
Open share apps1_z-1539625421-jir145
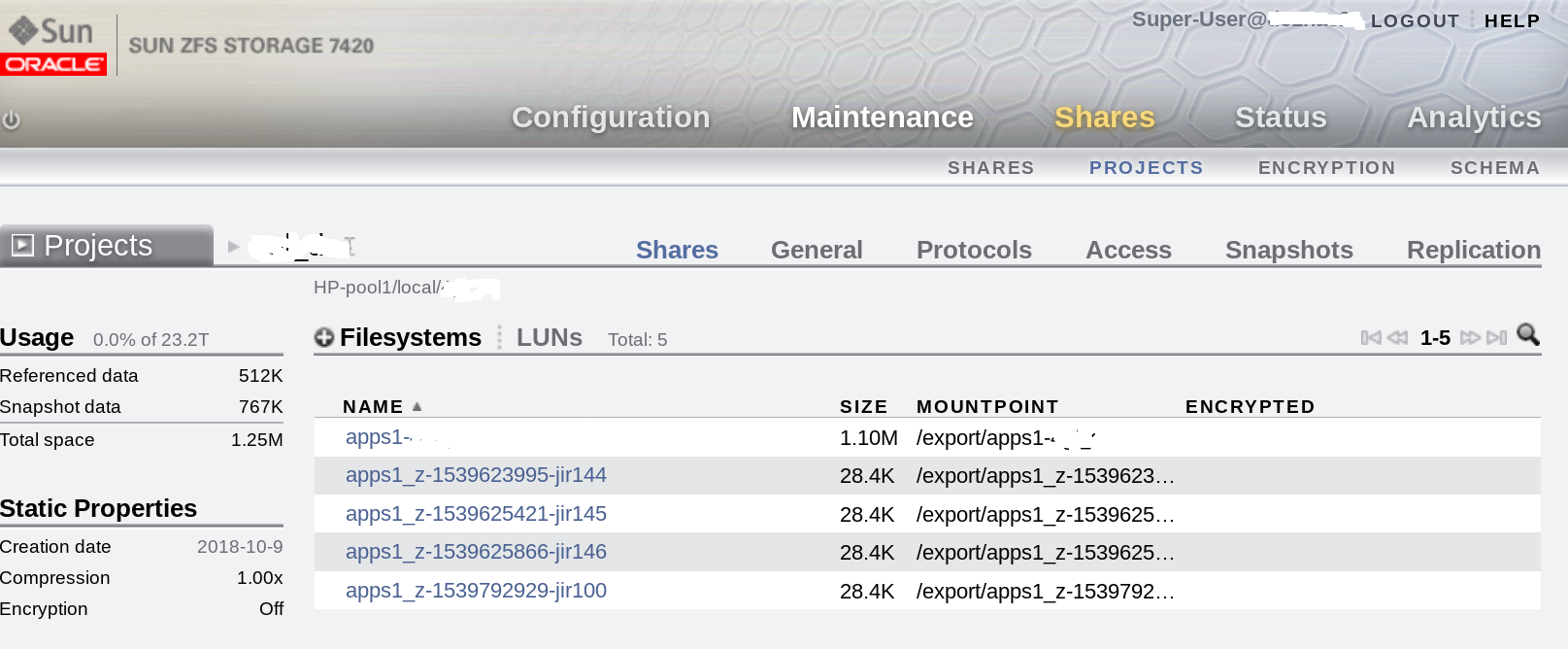476,514
